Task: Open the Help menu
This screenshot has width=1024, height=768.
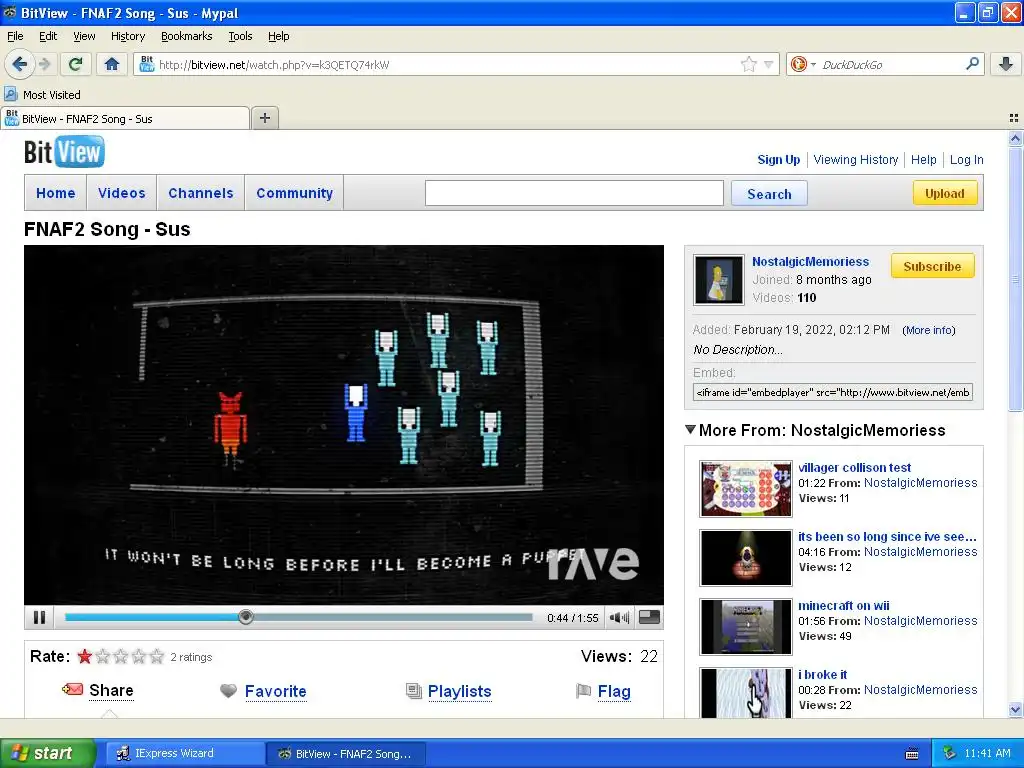Action: tap(279, 36)
